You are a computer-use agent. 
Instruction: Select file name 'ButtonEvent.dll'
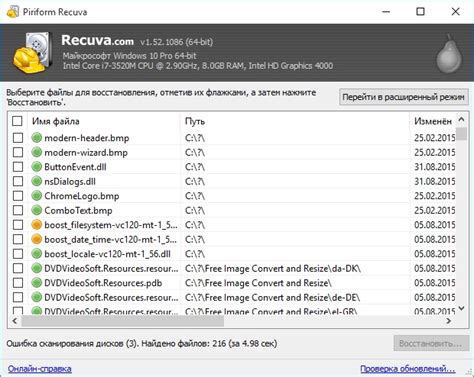point(75,167)
